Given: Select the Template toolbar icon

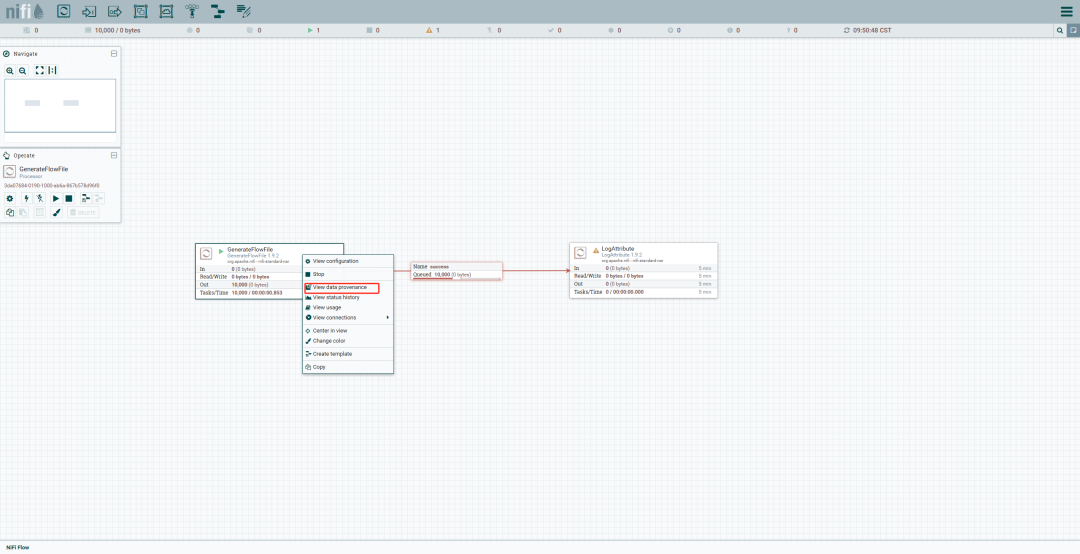Looking at the screenshot, I should pos(218,11).
